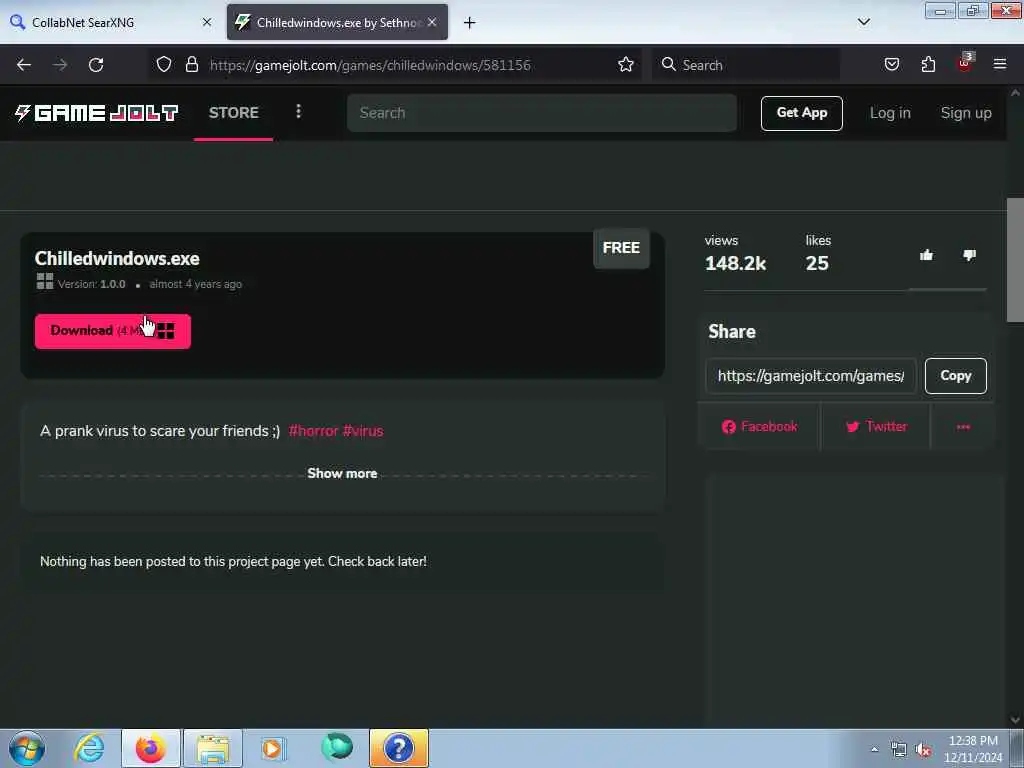
Task: Open the network tray icon
Action: [899, 750]
